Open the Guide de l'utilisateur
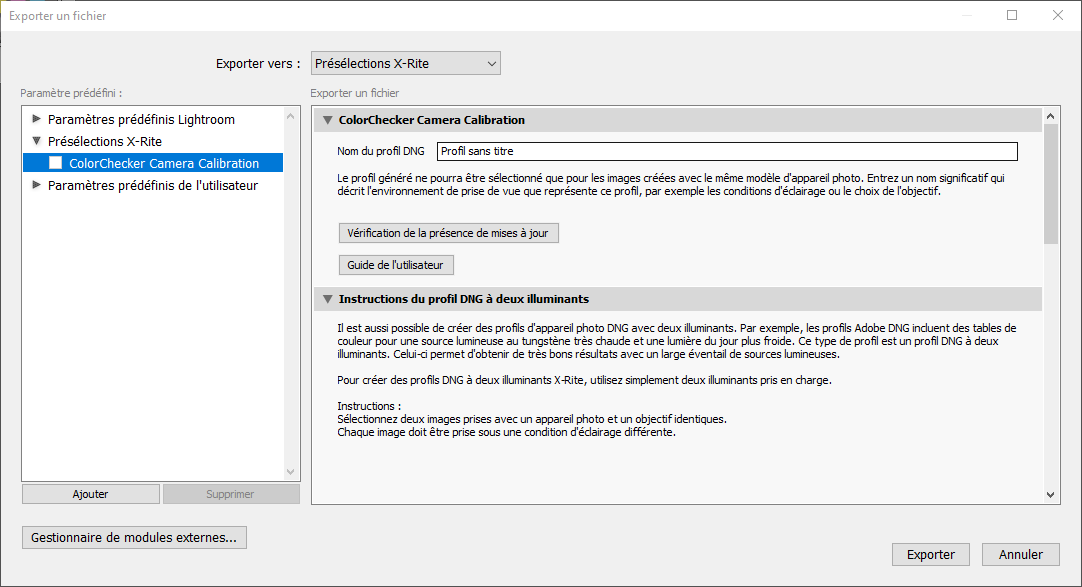Viewport: 1082px width, 587px height. point(396,265)
